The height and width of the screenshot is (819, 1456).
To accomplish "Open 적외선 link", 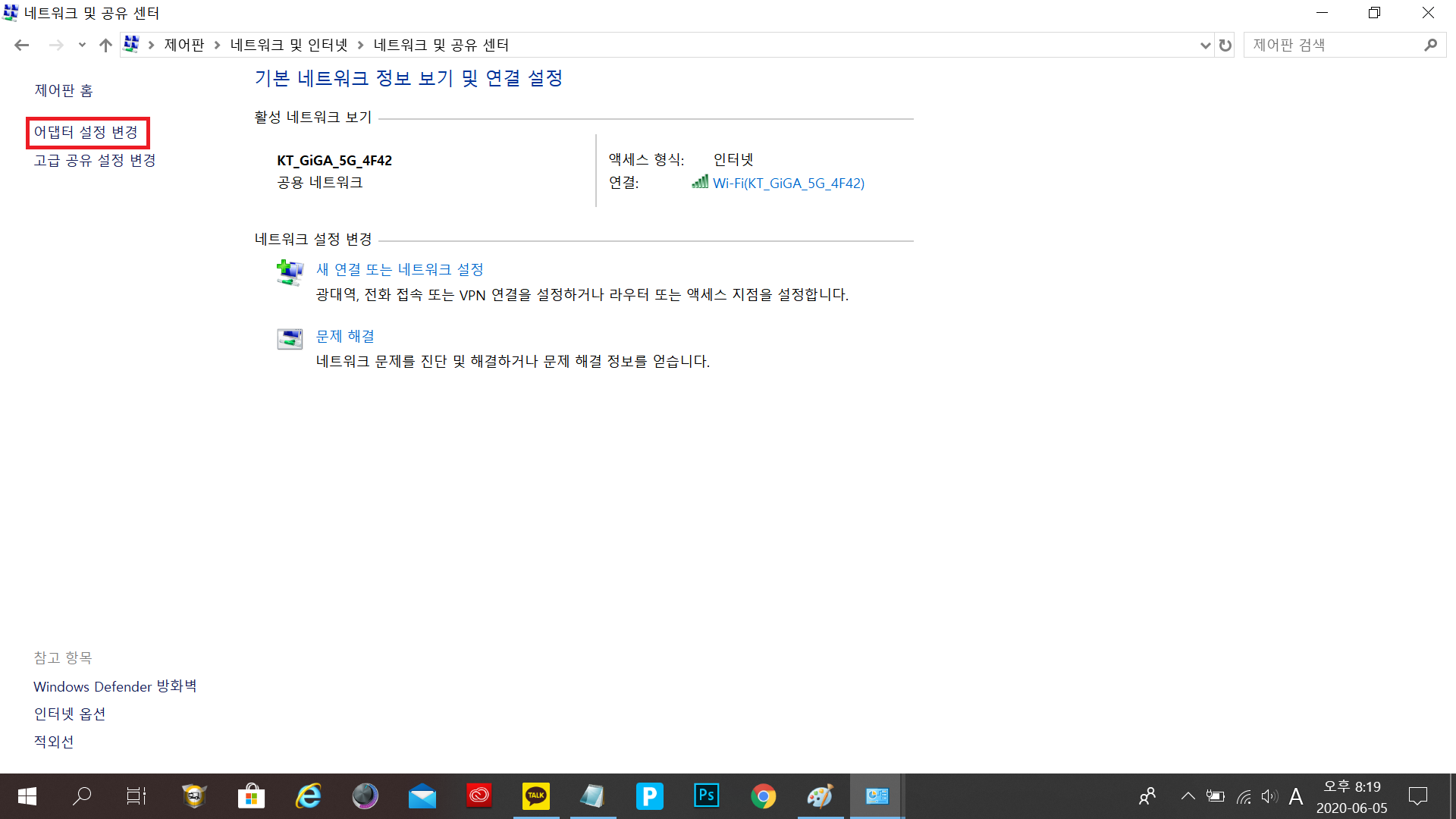I will coord(54,742).
